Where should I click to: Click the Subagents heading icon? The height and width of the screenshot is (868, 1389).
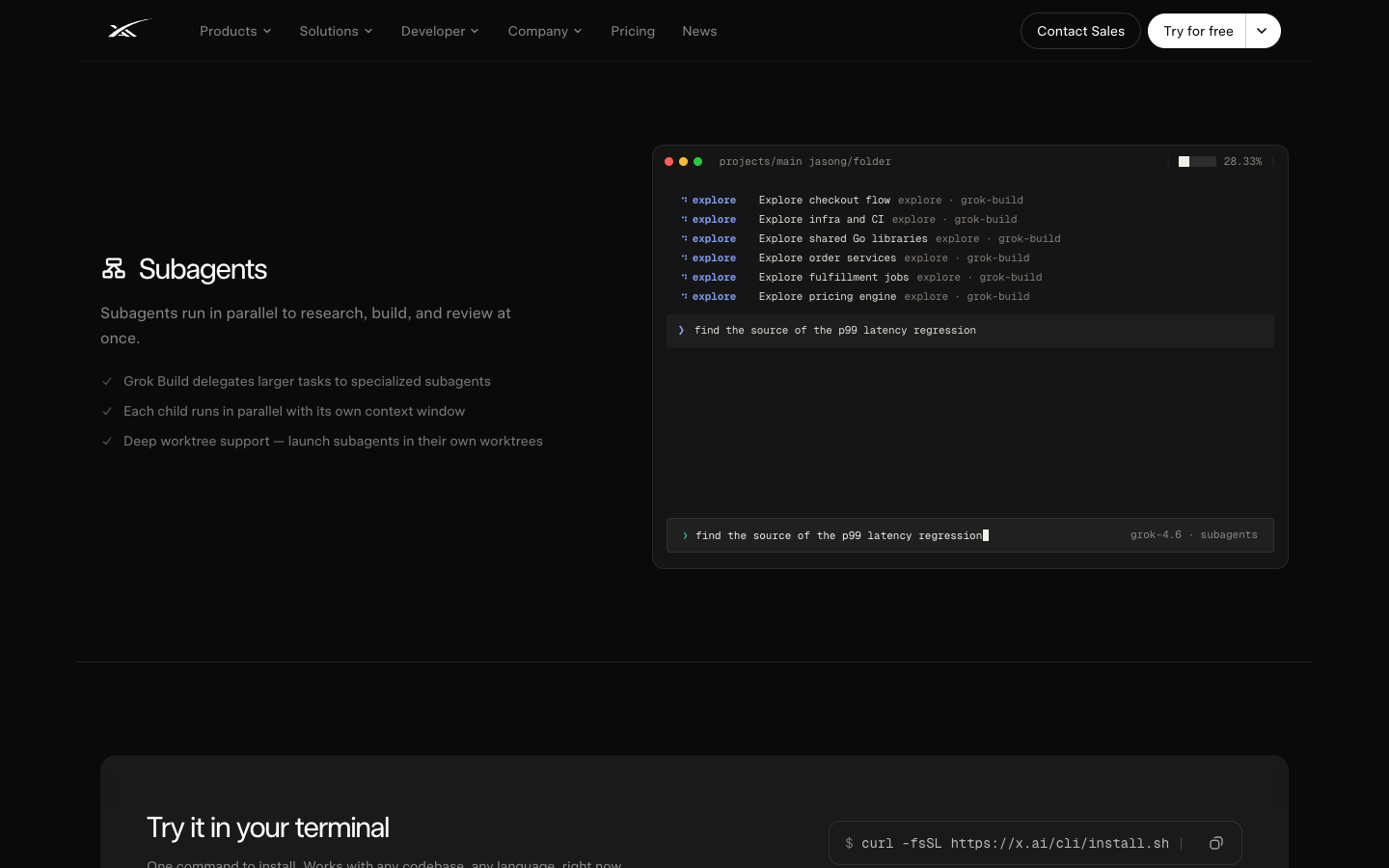pos(114,268)
